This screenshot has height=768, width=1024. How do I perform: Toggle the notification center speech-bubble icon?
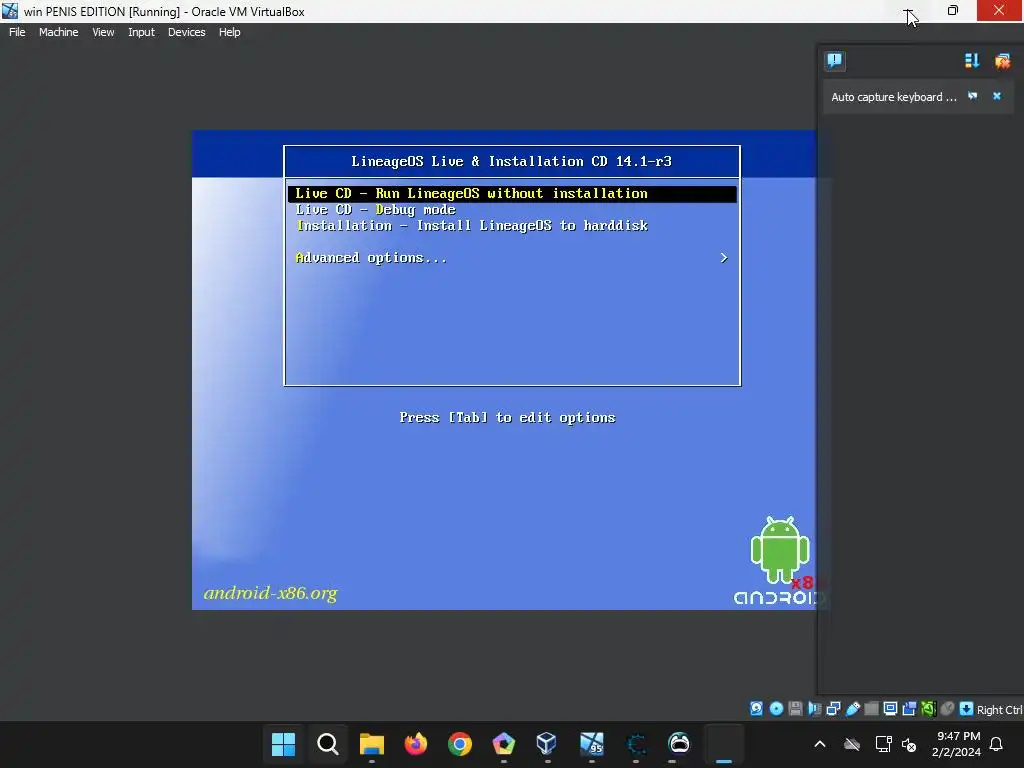[835, 61]
